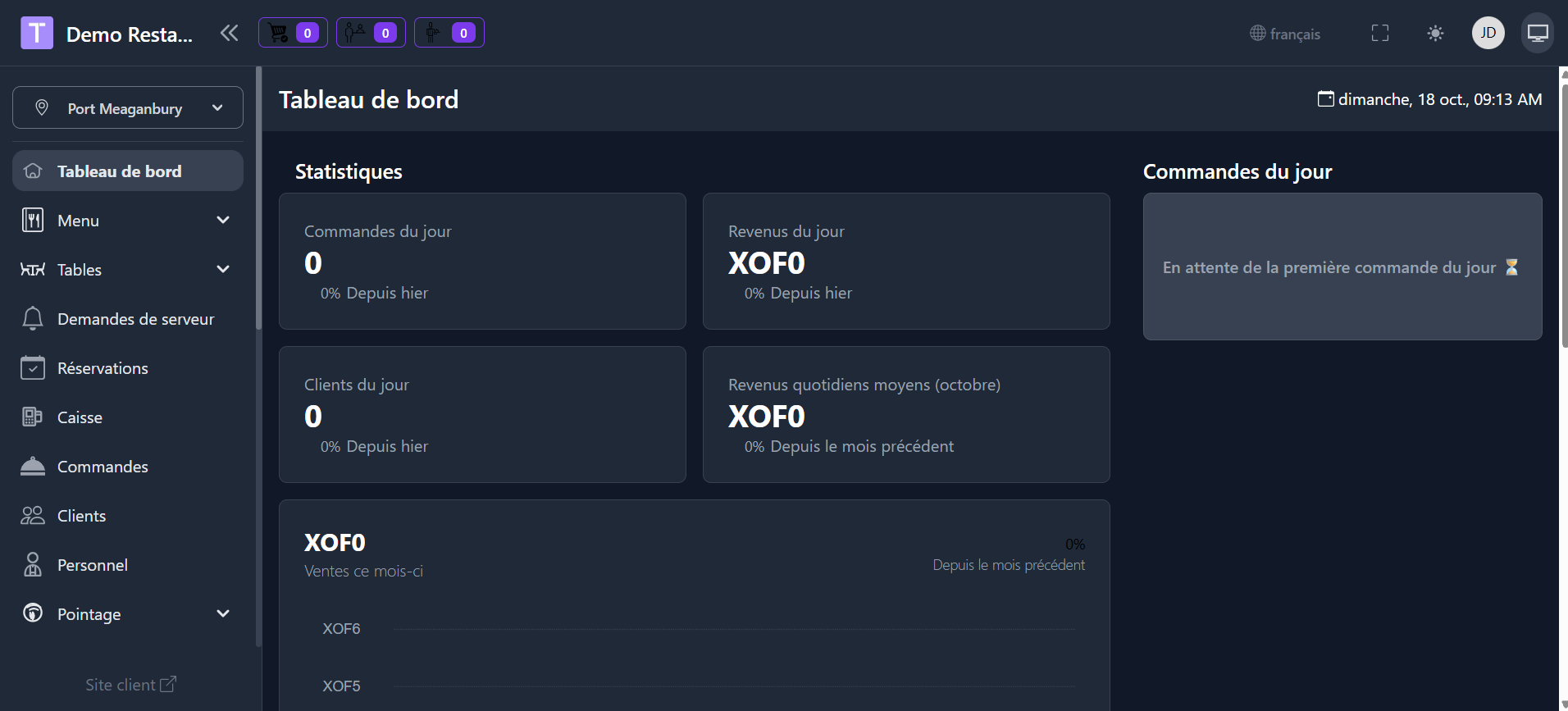Click the sidebar's vertical scrollbar

[259, 197]
